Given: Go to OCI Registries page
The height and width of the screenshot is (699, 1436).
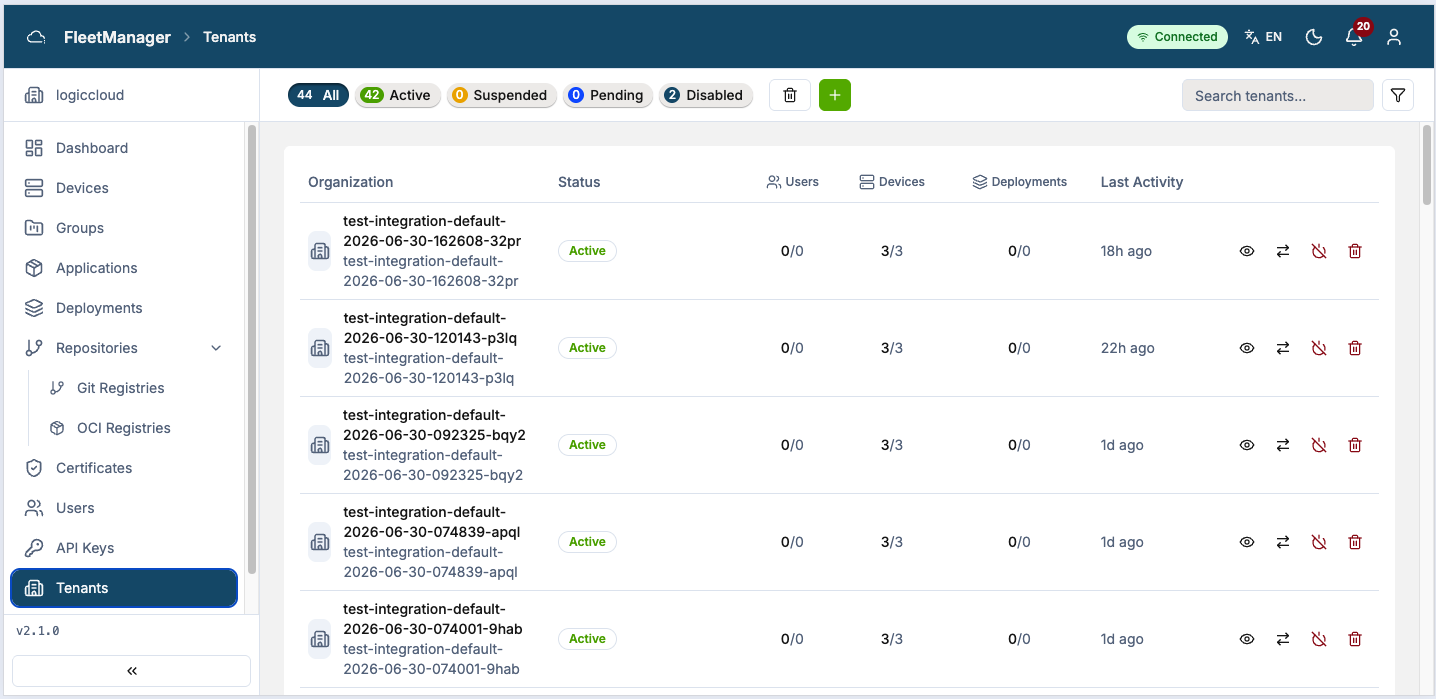Looking at the screenshot, I should (x=124, y=428).
